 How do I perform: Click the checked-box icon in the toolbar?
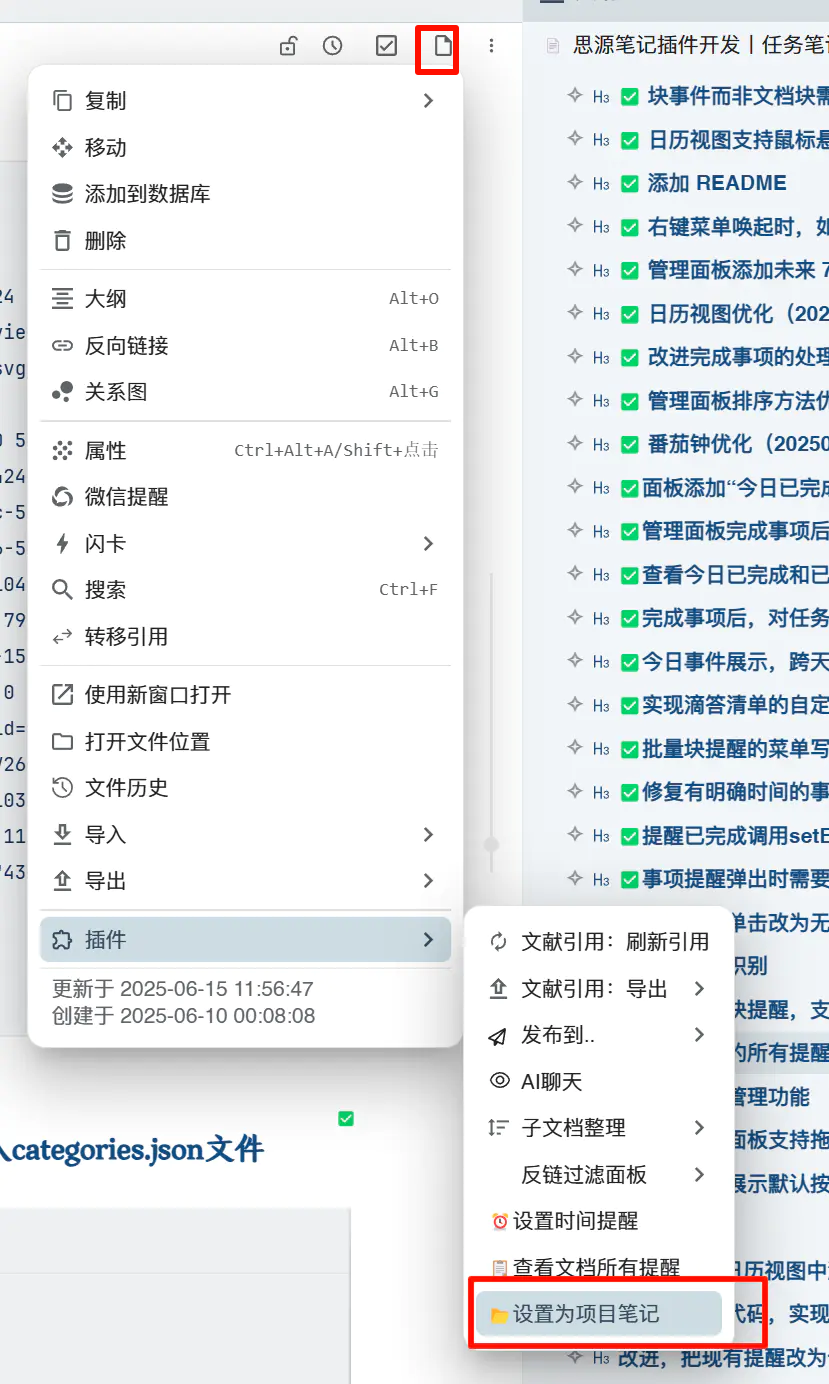pos(385,45)
